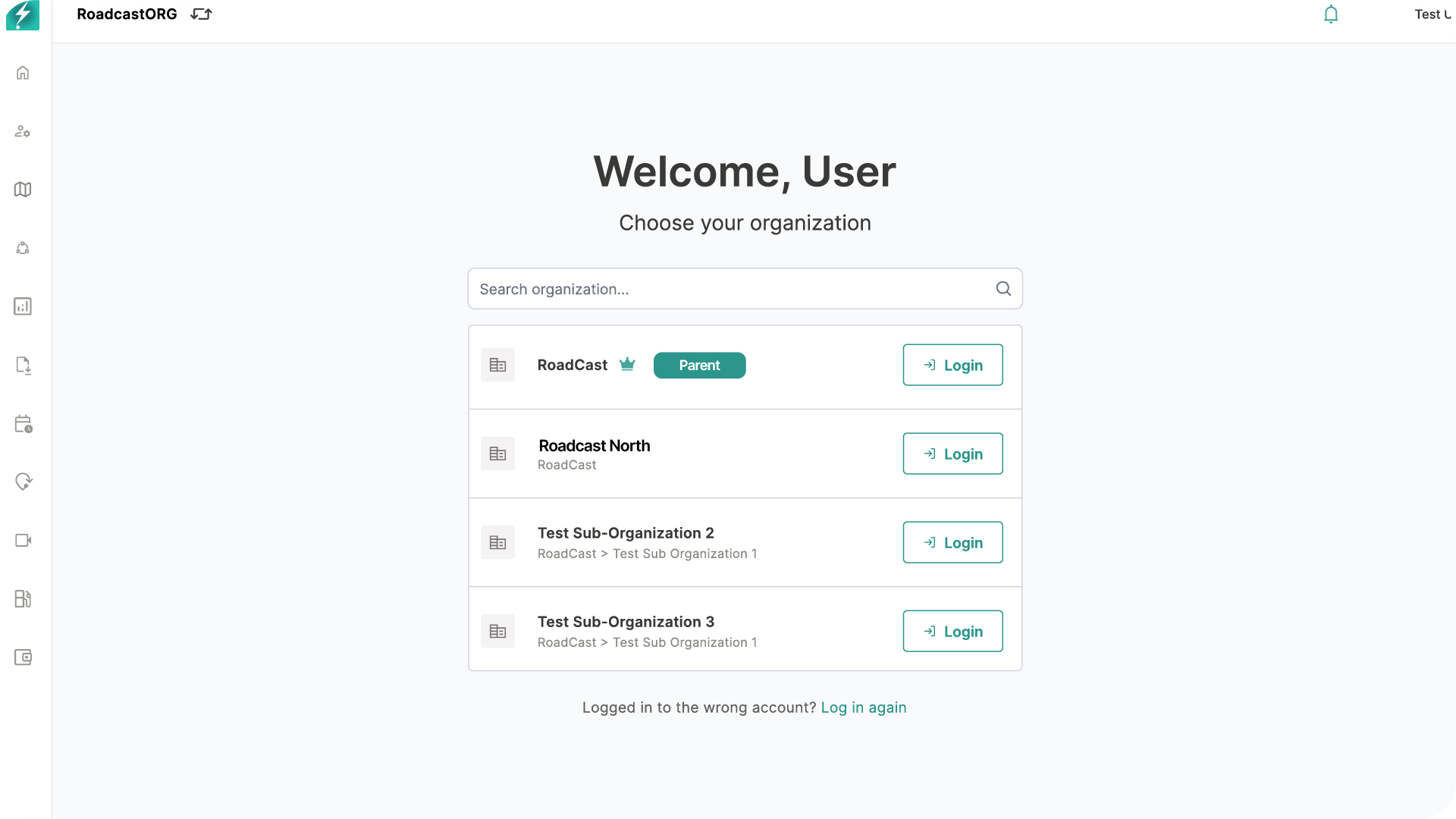Login to RoadCast parent organization
The height and width of the screenshot is (819, 1456).
(x=952, y=366)
